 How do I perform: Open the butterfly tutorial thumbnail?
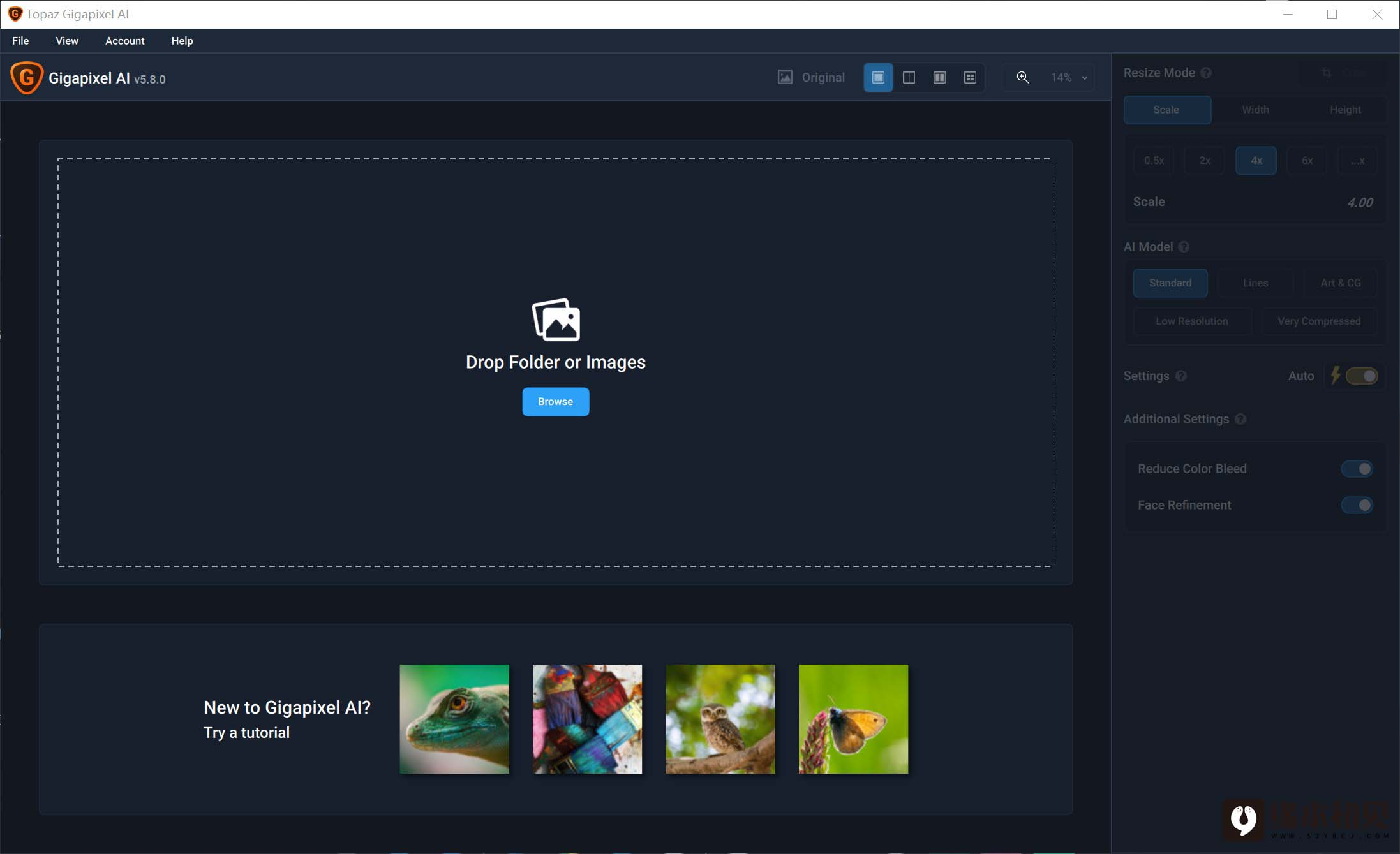coord(853,719)
